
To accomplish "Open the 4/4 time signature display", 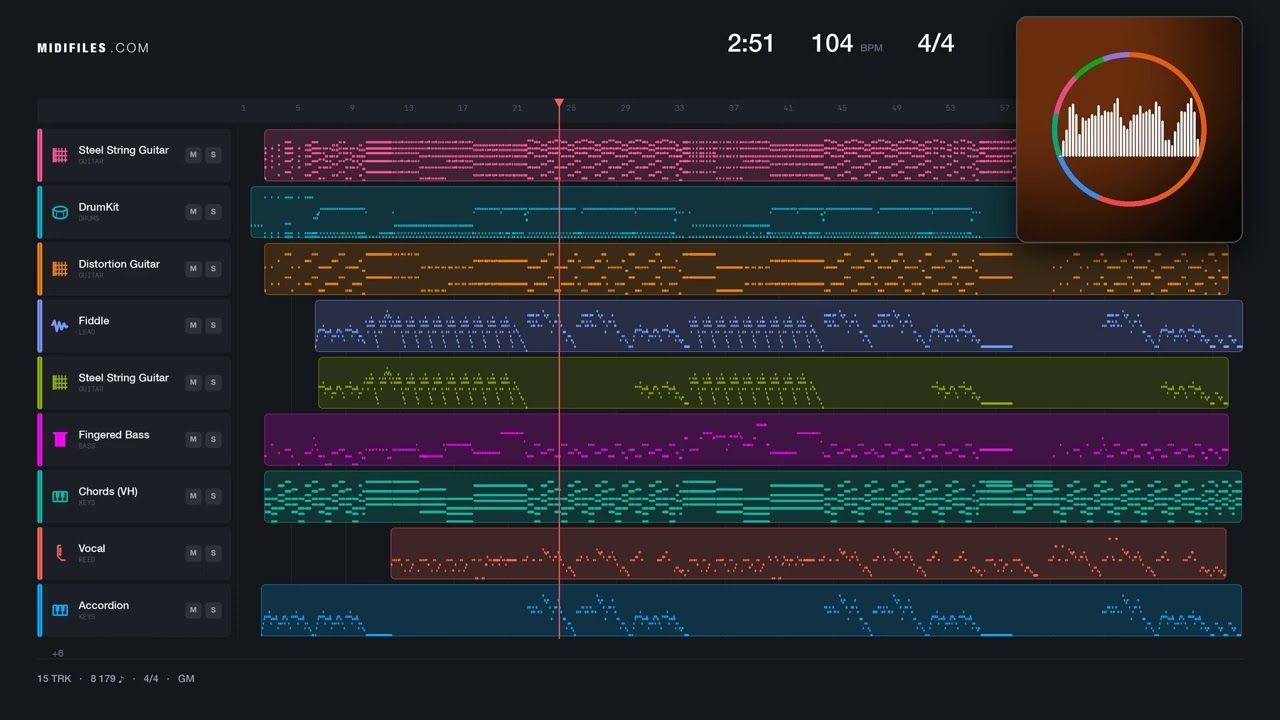I will [x=936, y=43].
